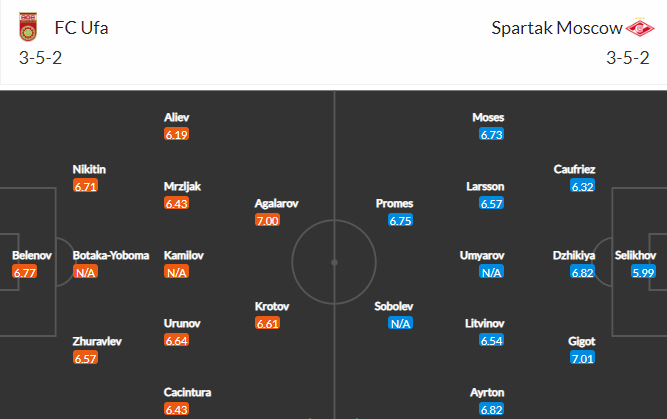Click Sobolev's N/A rating badge
This screenshot has width=667, height=419.
(x=401, y=323)
